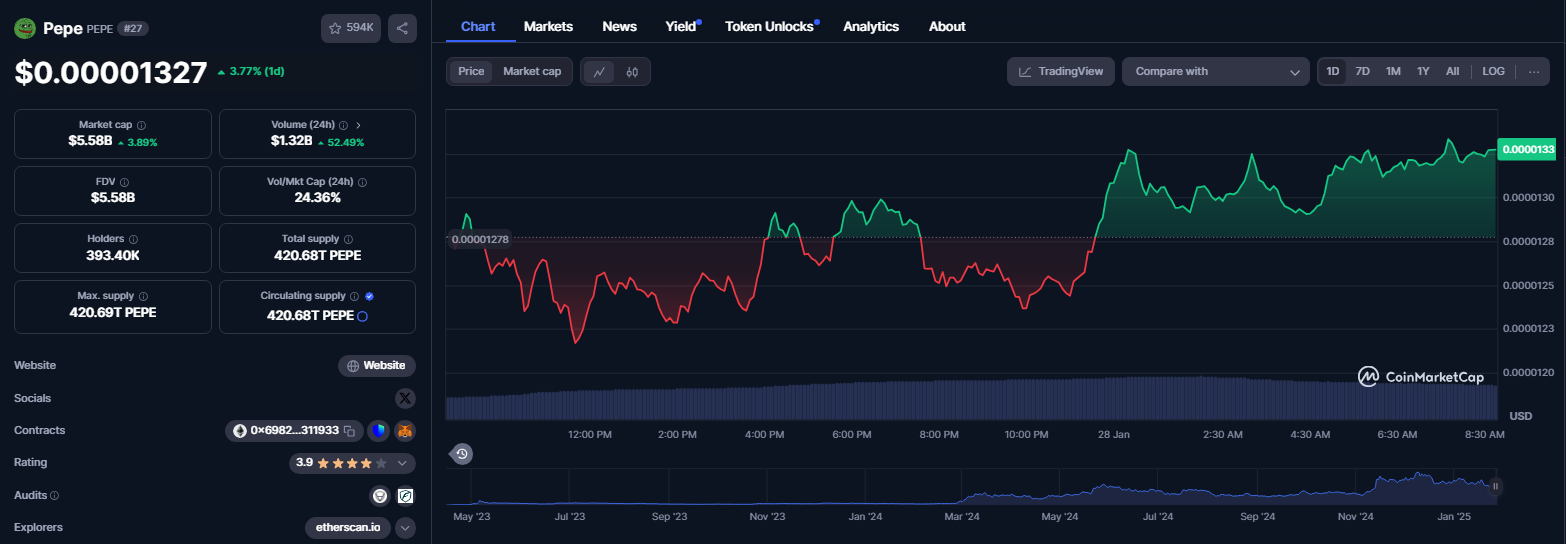
Task: Switch to line chart icon
Action: tap(599, 72)
